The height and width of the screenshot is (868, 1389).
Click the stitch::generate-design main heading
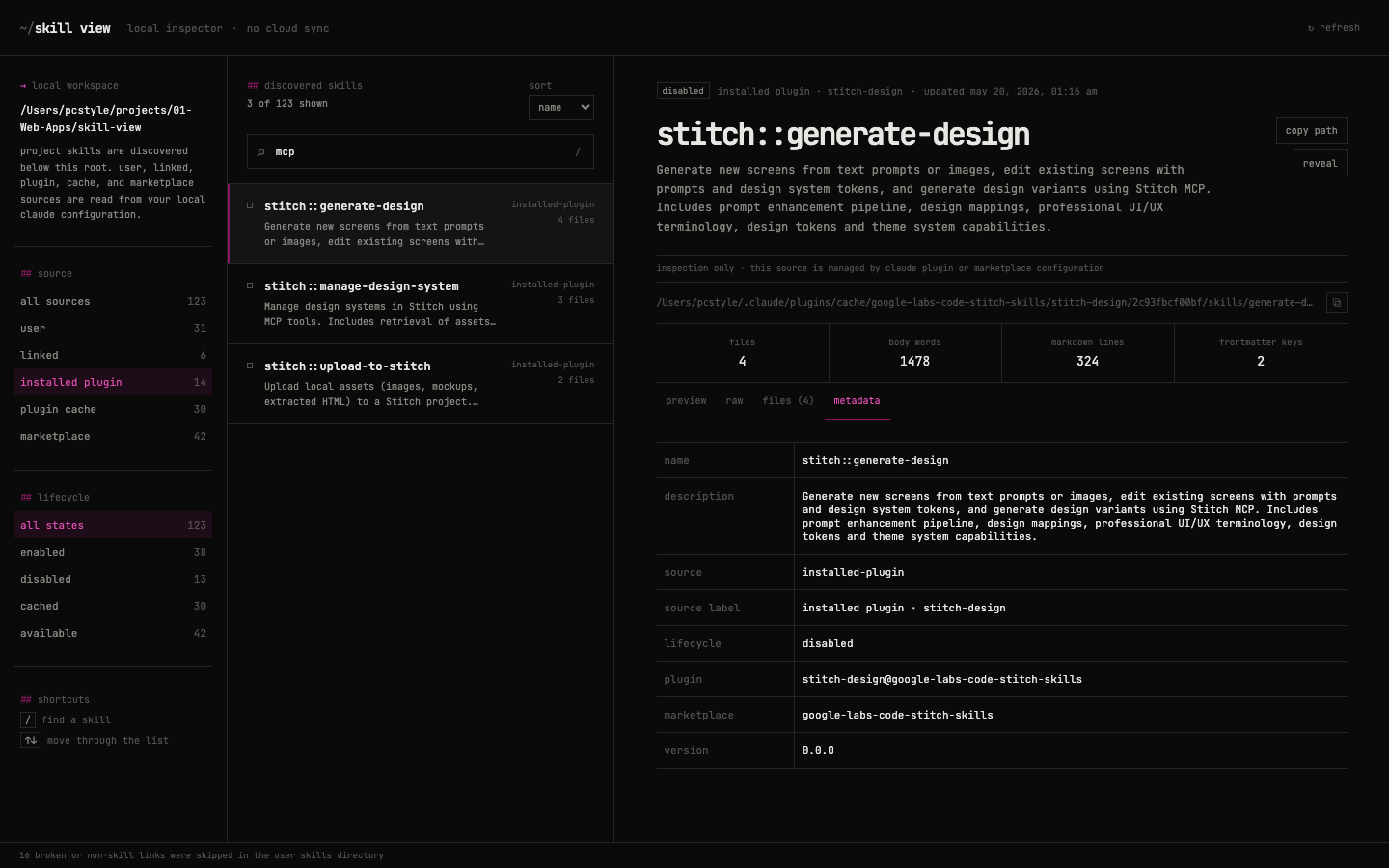[x=843, y=134]
